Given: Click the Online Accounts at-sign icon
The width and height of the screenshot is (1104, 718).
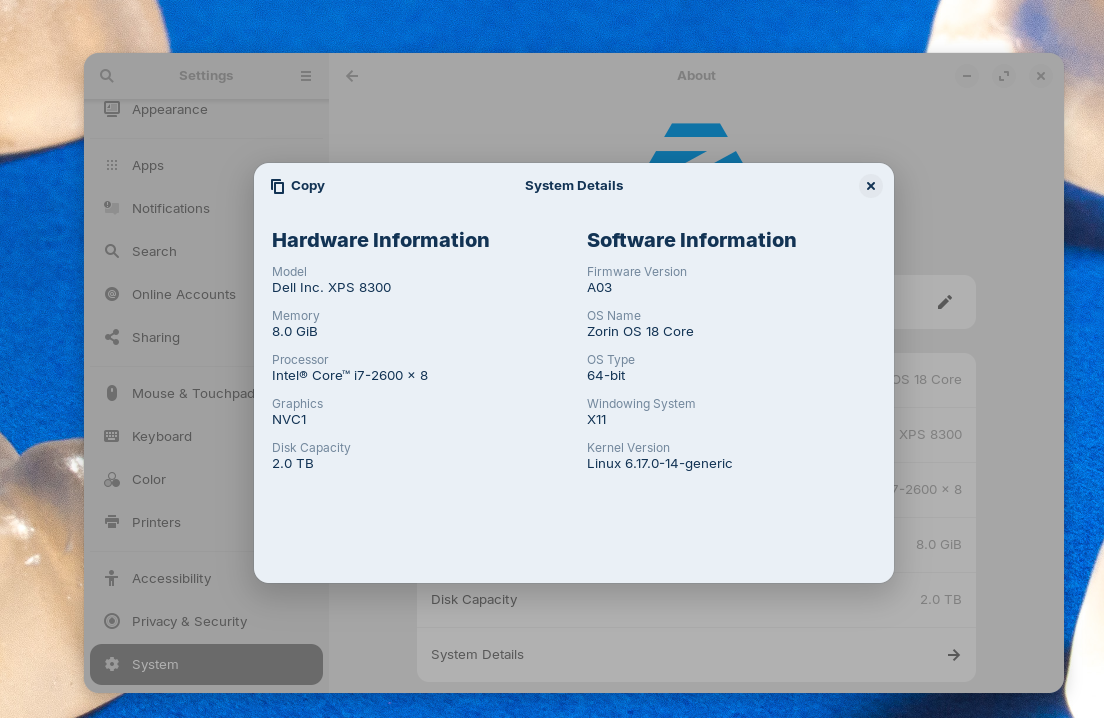Looking at the screenshot, I should (x=112, y=294).
